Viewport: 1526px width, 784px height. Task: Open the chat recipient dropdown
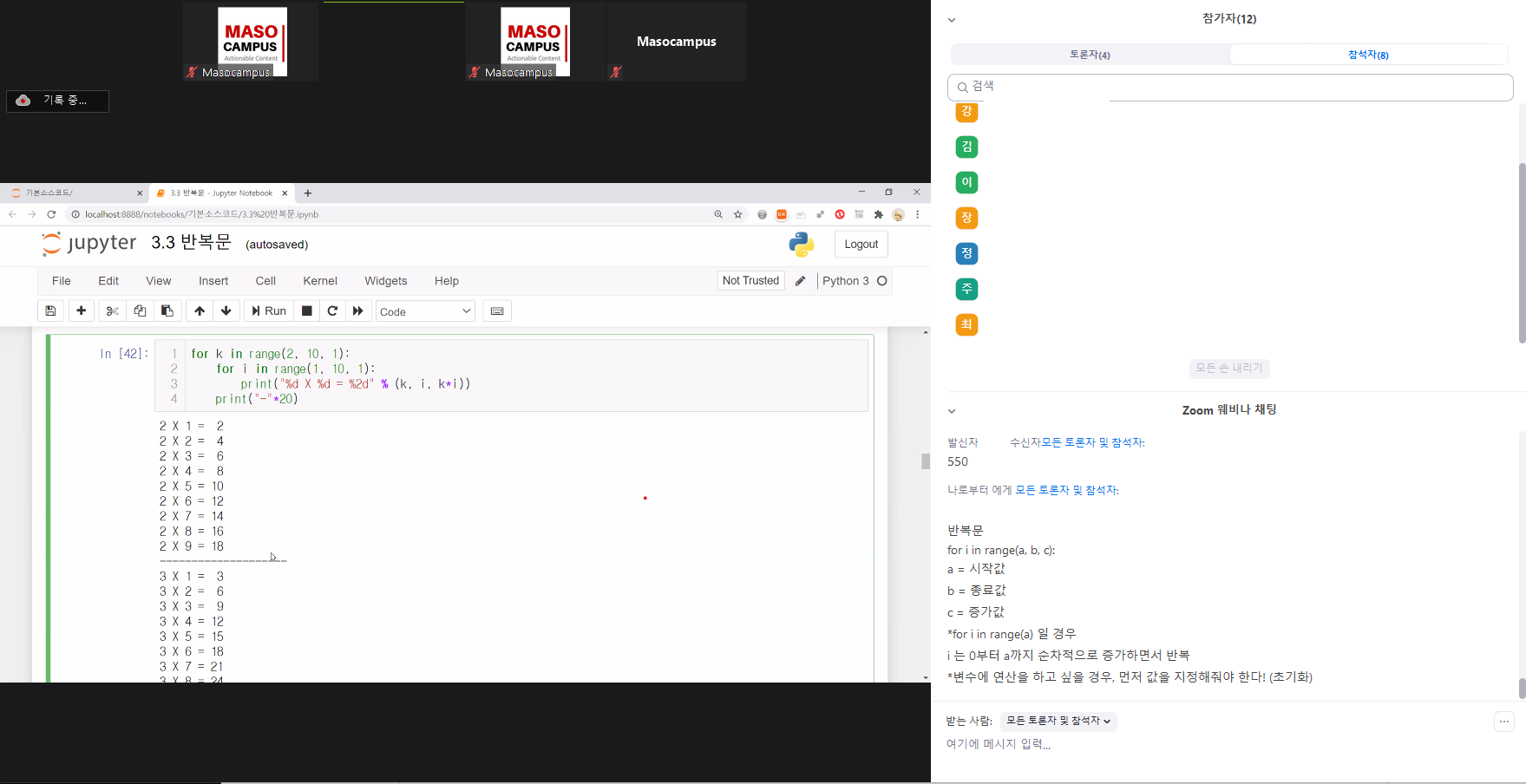[1058, 721]
